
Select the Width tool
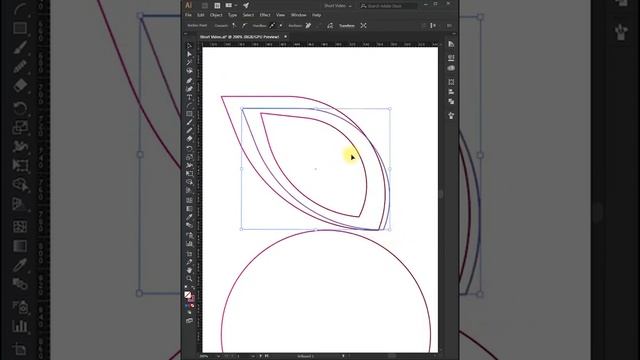click(189, 165)
